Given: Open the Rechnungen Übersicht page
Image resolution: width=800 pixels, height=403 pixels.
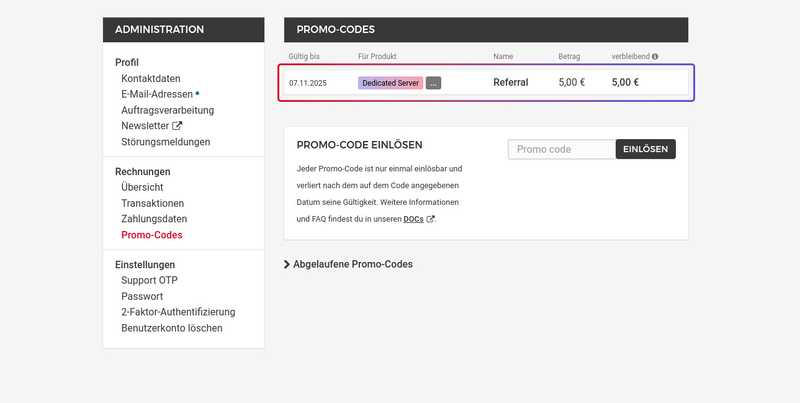Looking at the screenshot, I should (x=142, y=187).
